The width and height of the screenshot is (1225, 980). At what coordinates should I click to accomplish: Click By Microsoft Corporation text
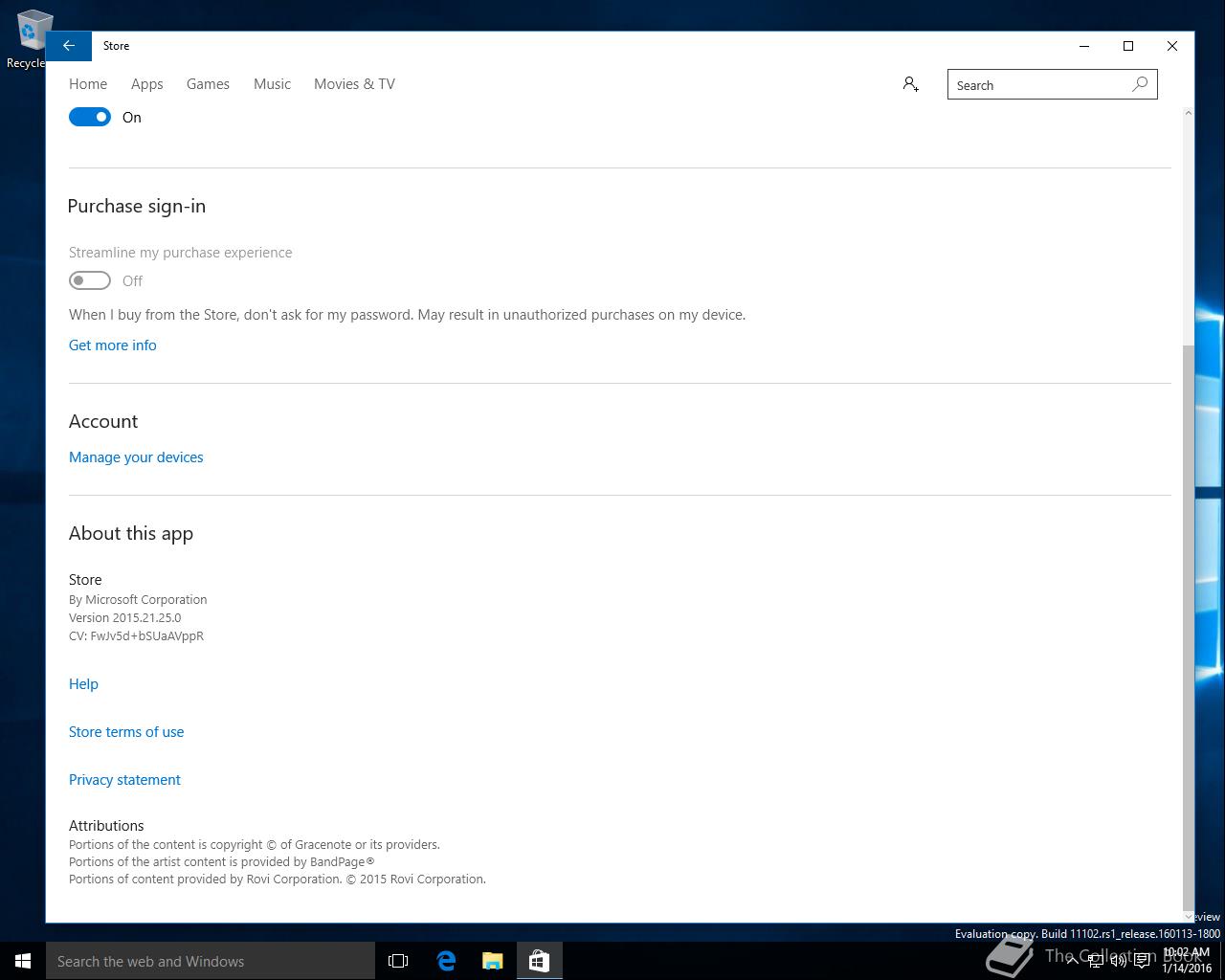click(x=138, y=600)
